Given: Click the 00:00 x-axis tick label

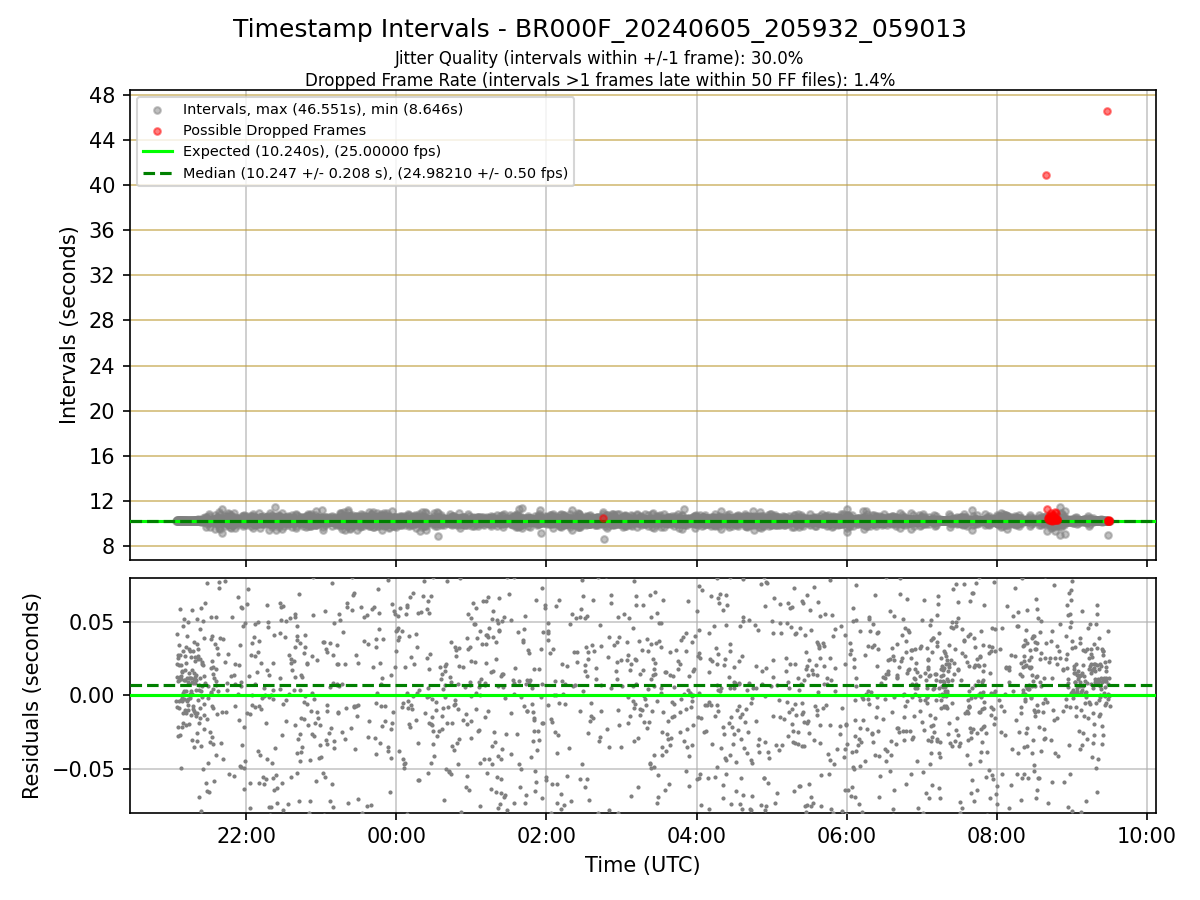Looking at the screenshot, I should point(396,835).
